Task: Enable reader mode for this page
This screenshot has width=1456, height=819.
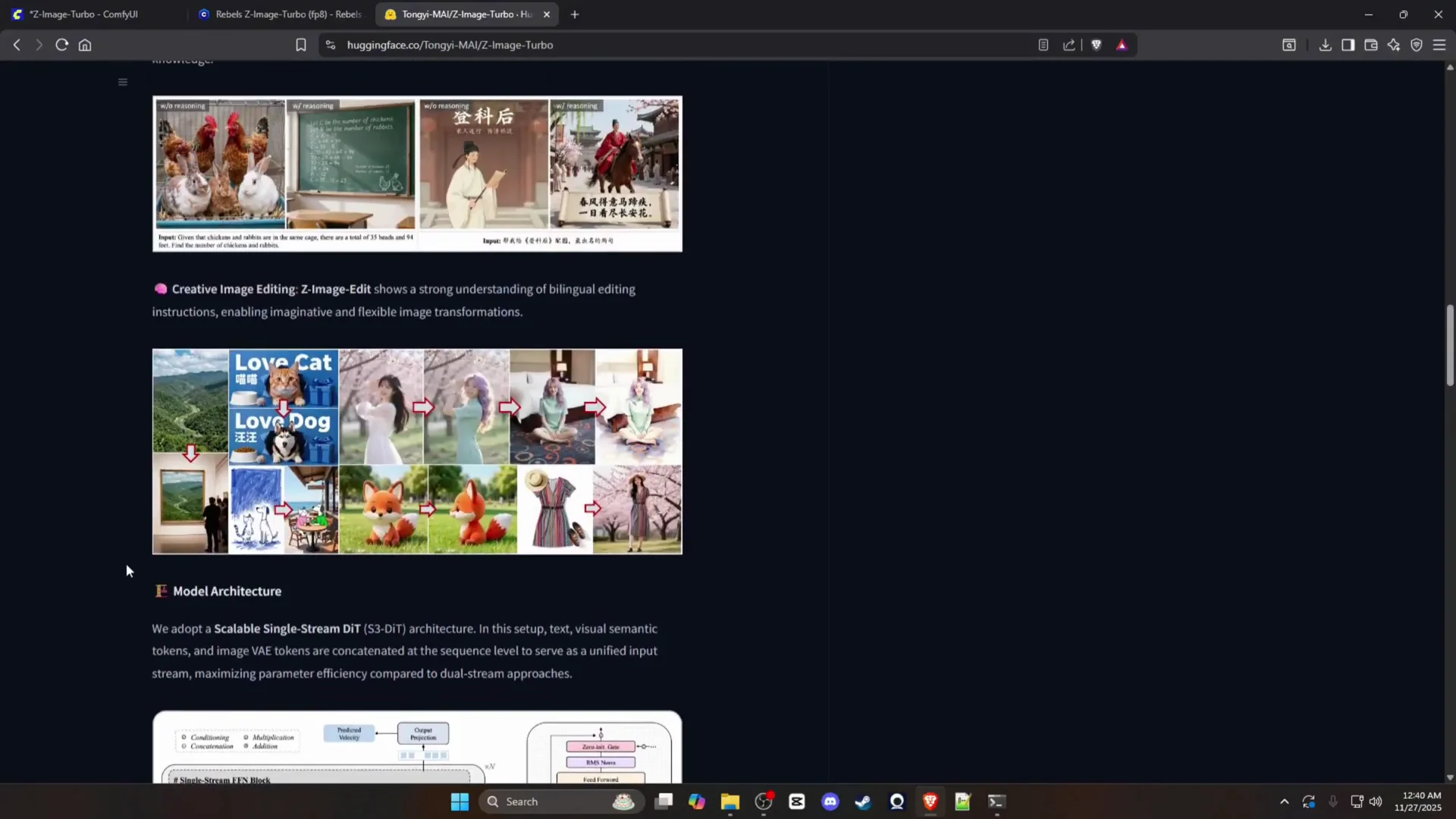Action: [1043, 45]
